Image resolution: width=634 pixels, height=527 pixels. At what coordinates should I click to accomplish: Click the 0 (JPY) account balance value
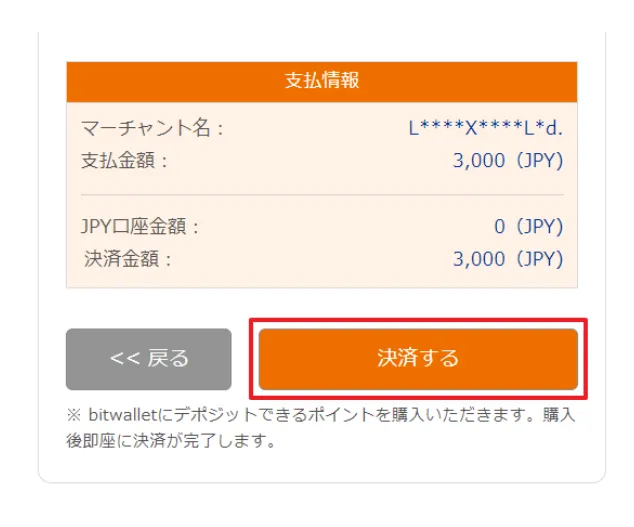[x=529, y=227]
